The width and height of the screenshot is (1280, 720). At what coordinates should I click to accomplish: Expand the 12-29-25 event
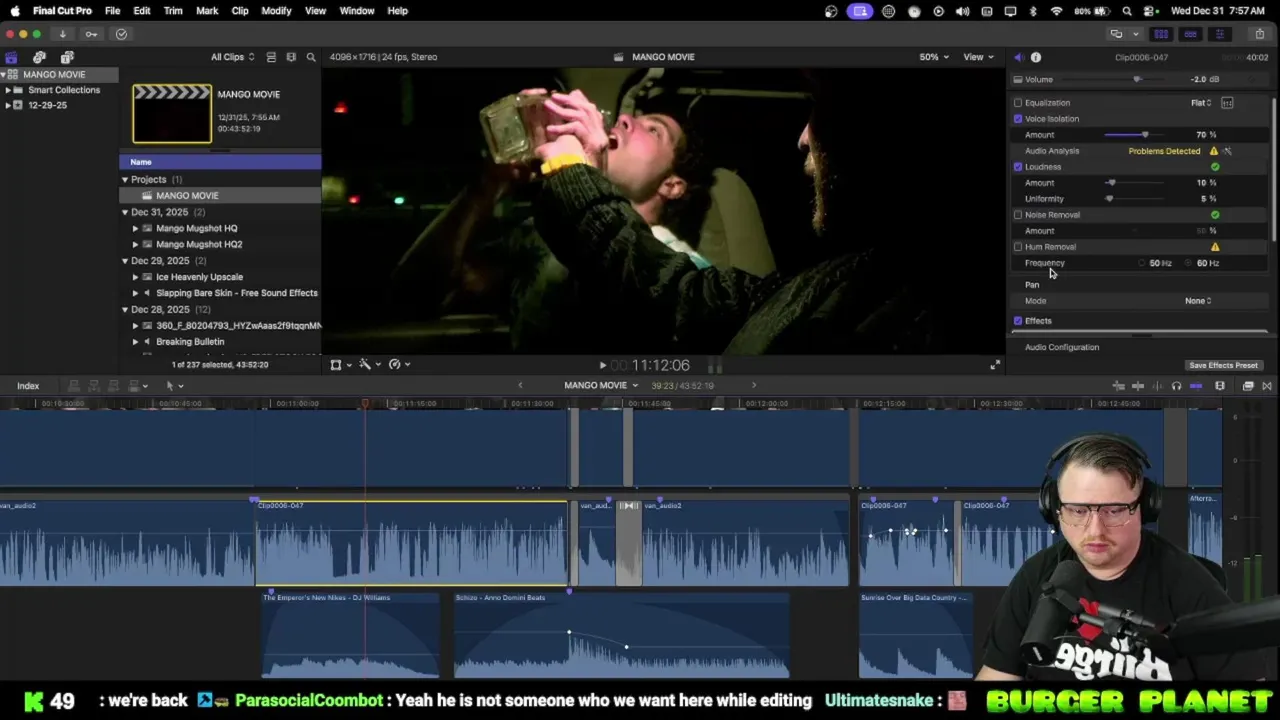coord(7,105)
